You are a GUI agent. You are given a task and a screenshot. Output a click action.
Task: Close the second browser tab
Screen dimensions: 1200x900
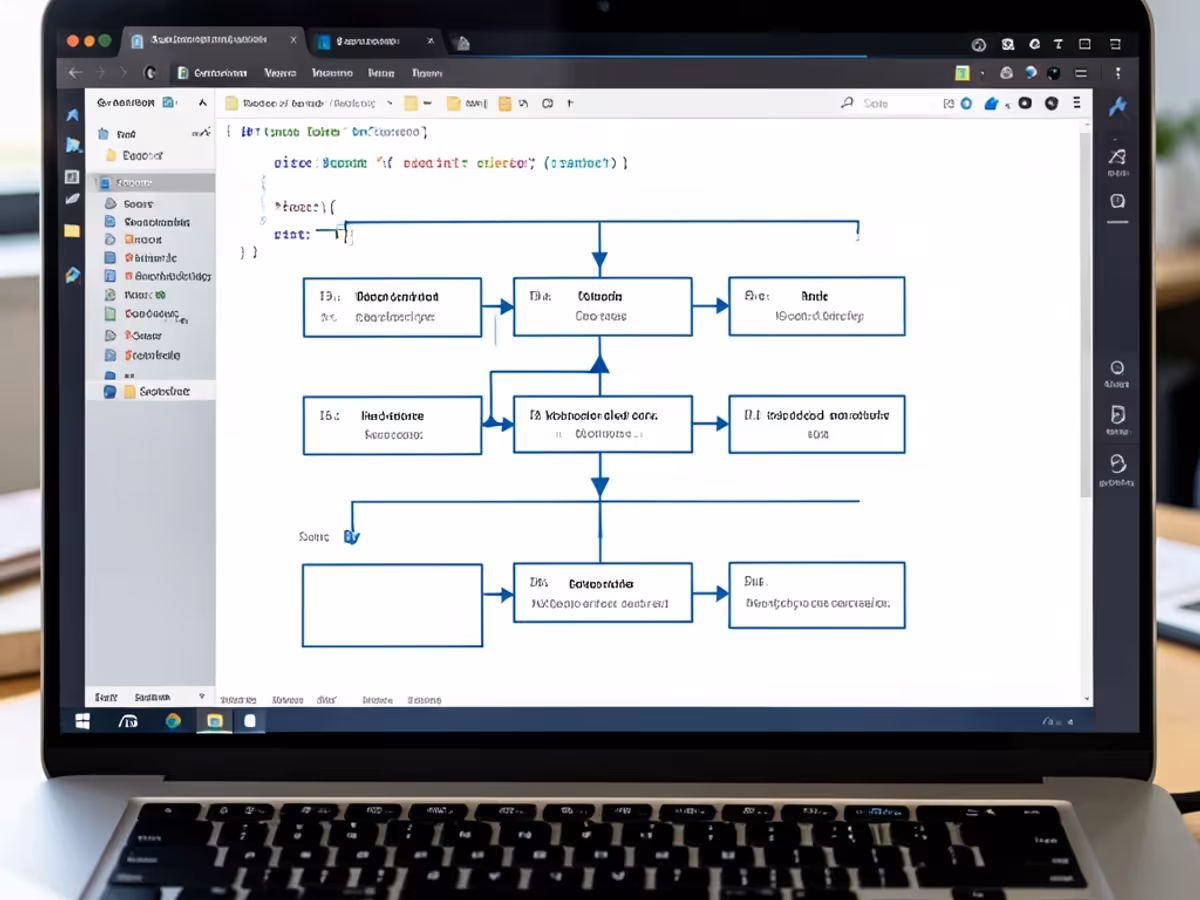(431, 41)
